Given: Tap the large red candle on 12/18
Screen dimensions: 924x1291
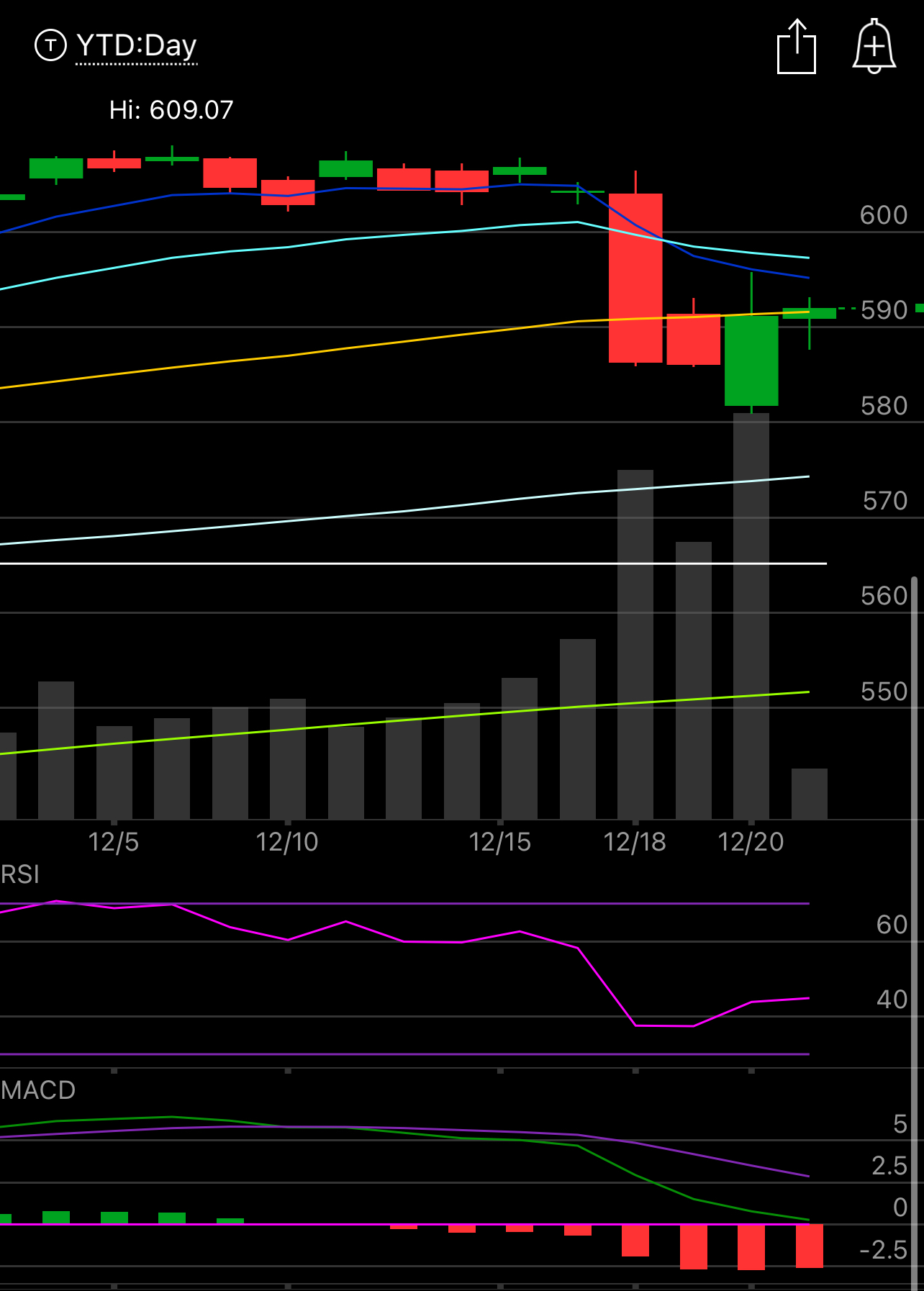Looking at the screenshot, I should coord(635,278).
